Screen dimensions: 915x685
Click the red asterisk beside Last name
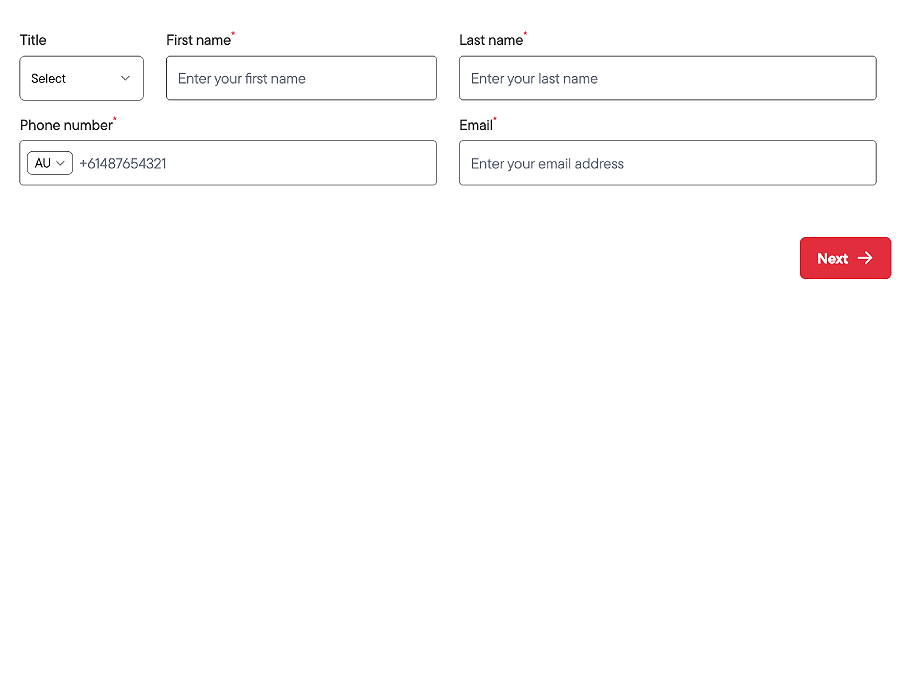tap(525, 33)
